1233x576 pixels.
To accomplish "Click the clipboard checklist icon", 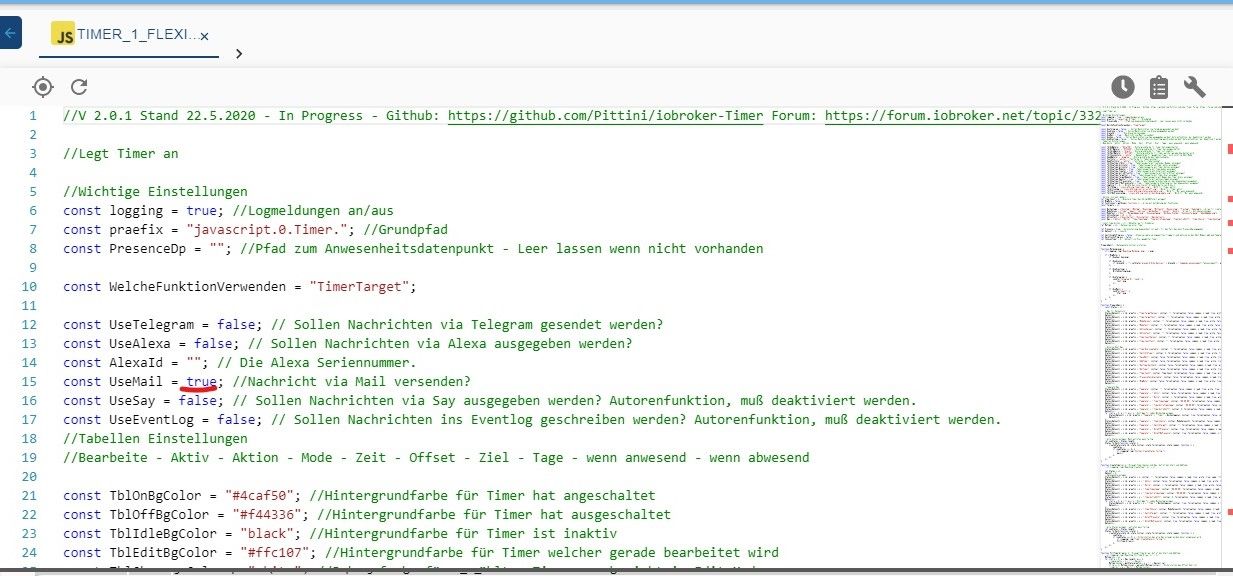I will pyautogui.click(x=1159, y=87).
